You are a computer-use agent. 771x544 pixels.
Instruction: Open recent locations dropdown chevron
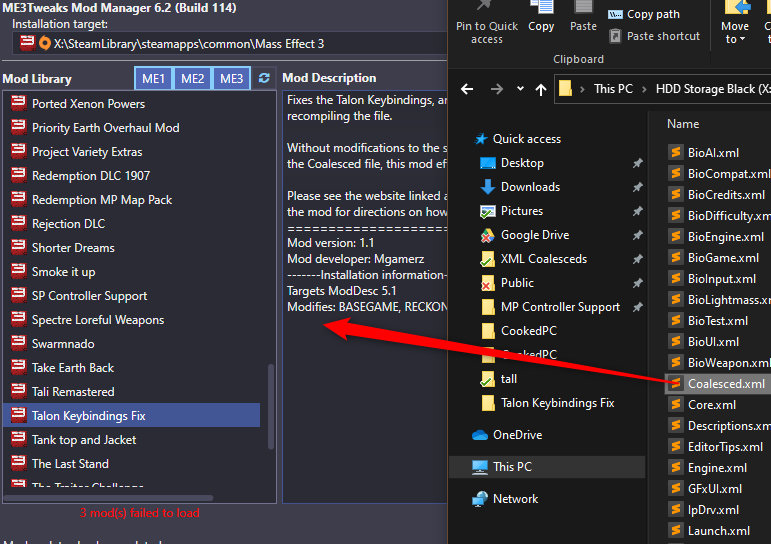click(518, 89)
